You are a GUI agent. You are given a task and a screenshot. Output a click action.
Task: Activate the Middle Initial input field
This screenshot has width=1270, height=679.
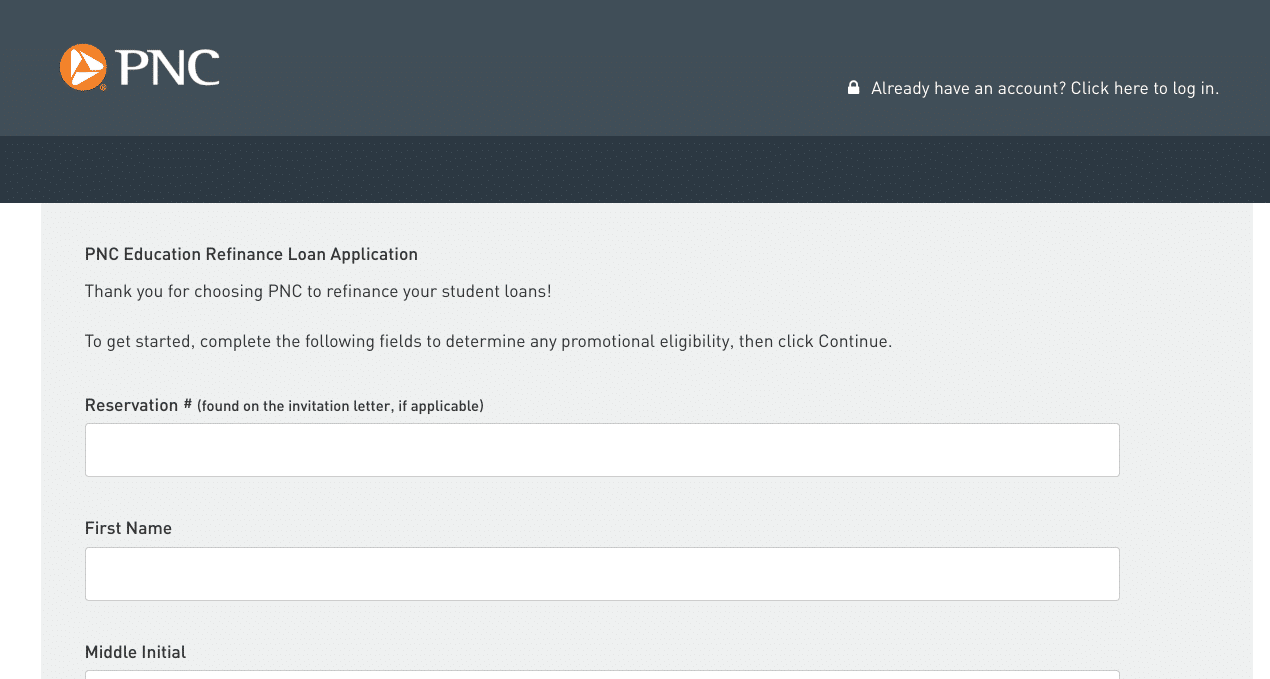tap(601, 674)
